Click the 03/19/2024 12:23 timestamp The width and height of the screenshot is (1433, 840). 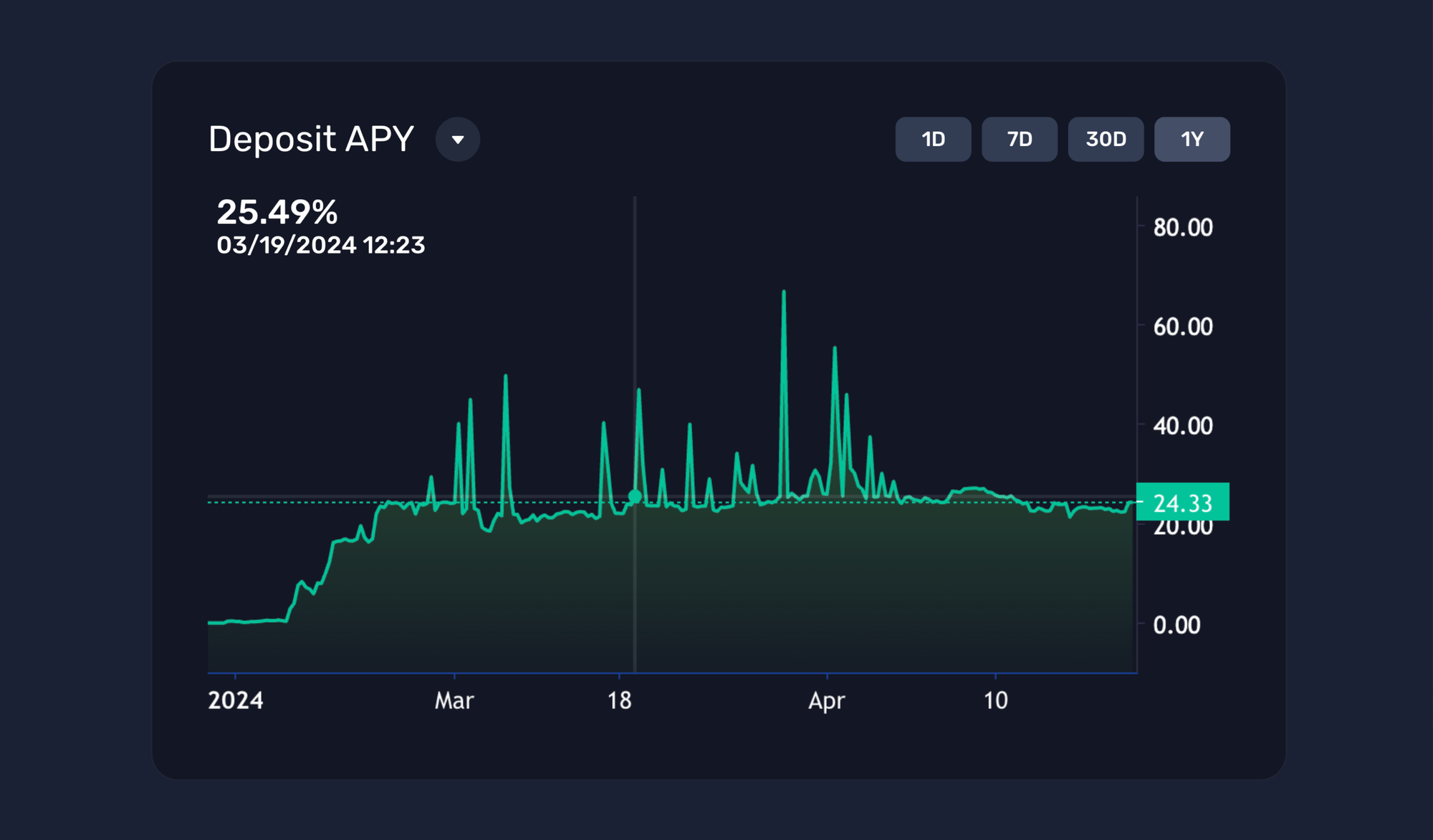320,245
